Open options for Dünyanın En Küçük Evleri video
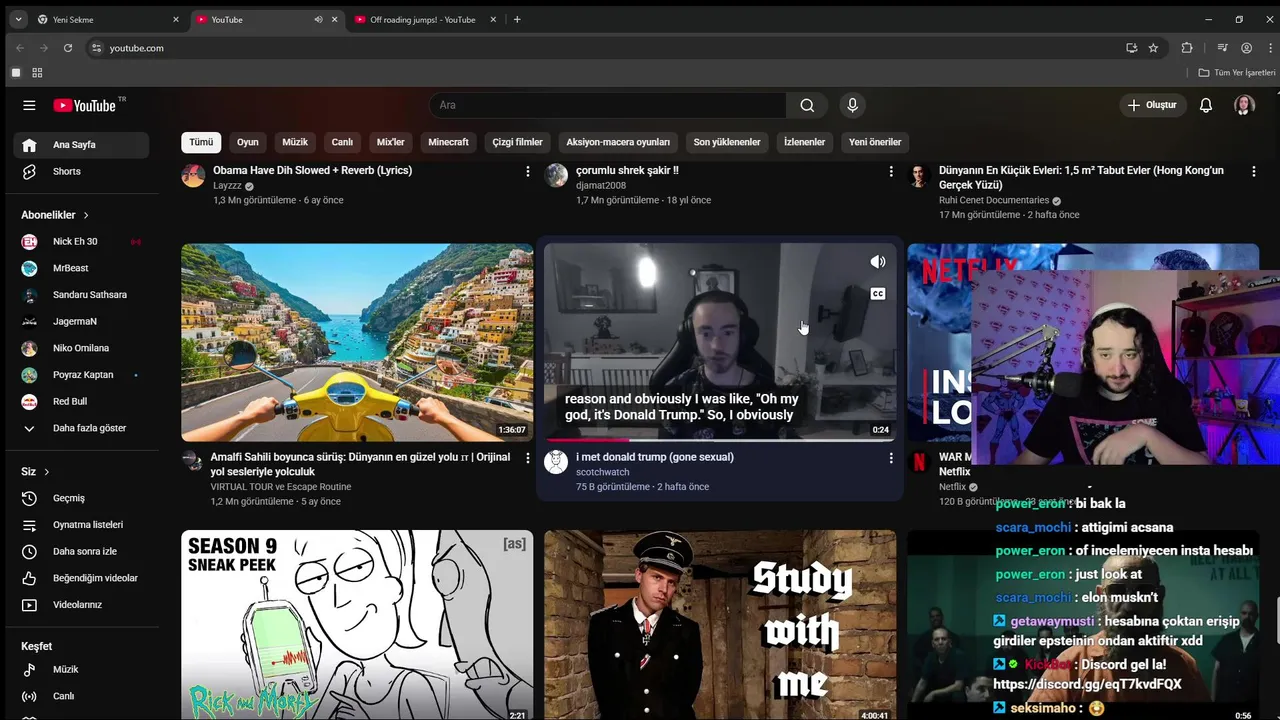 pyautogui.click(x=1254, y=172)
